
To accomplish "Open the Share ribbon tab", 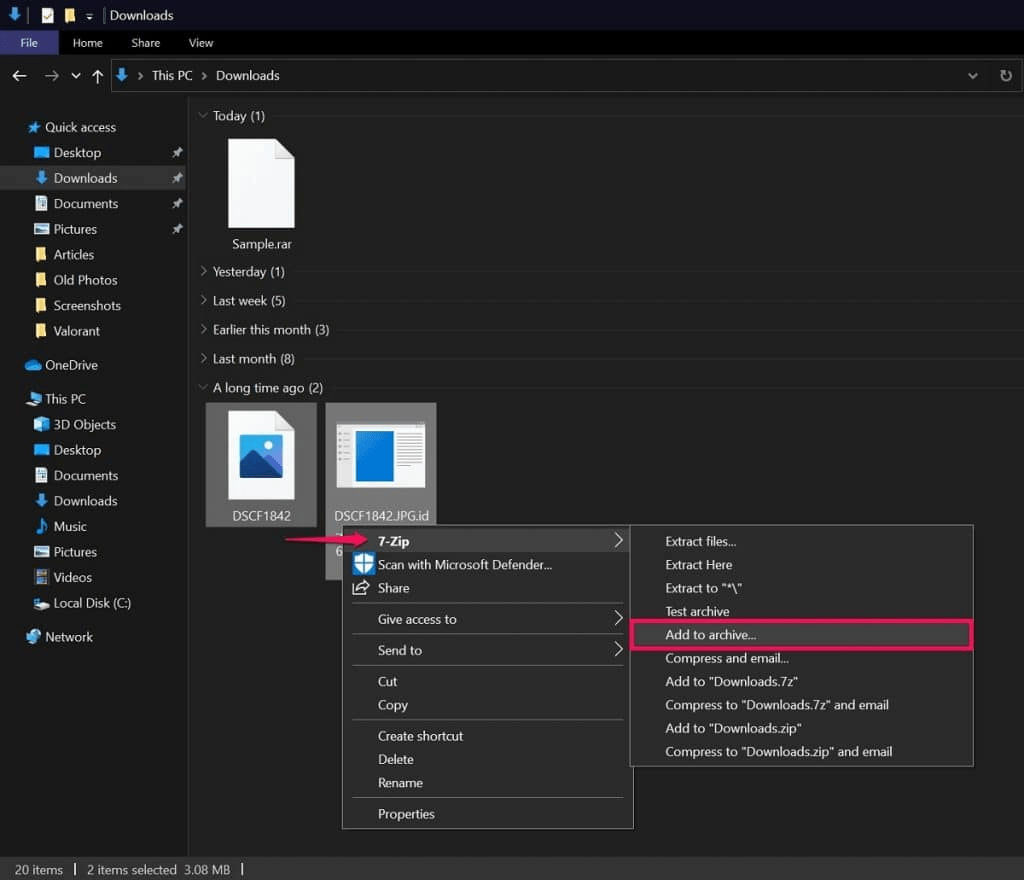I will coord(146,42).
